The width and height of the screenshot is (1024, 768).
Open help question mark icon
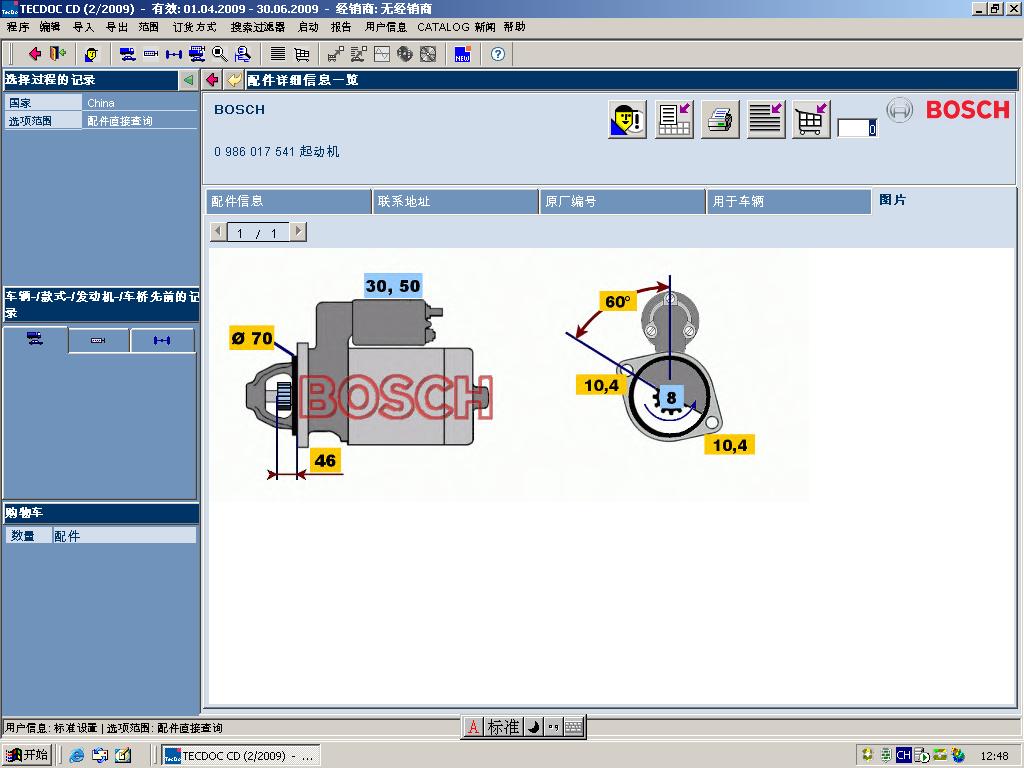click(x=498, y=54)
